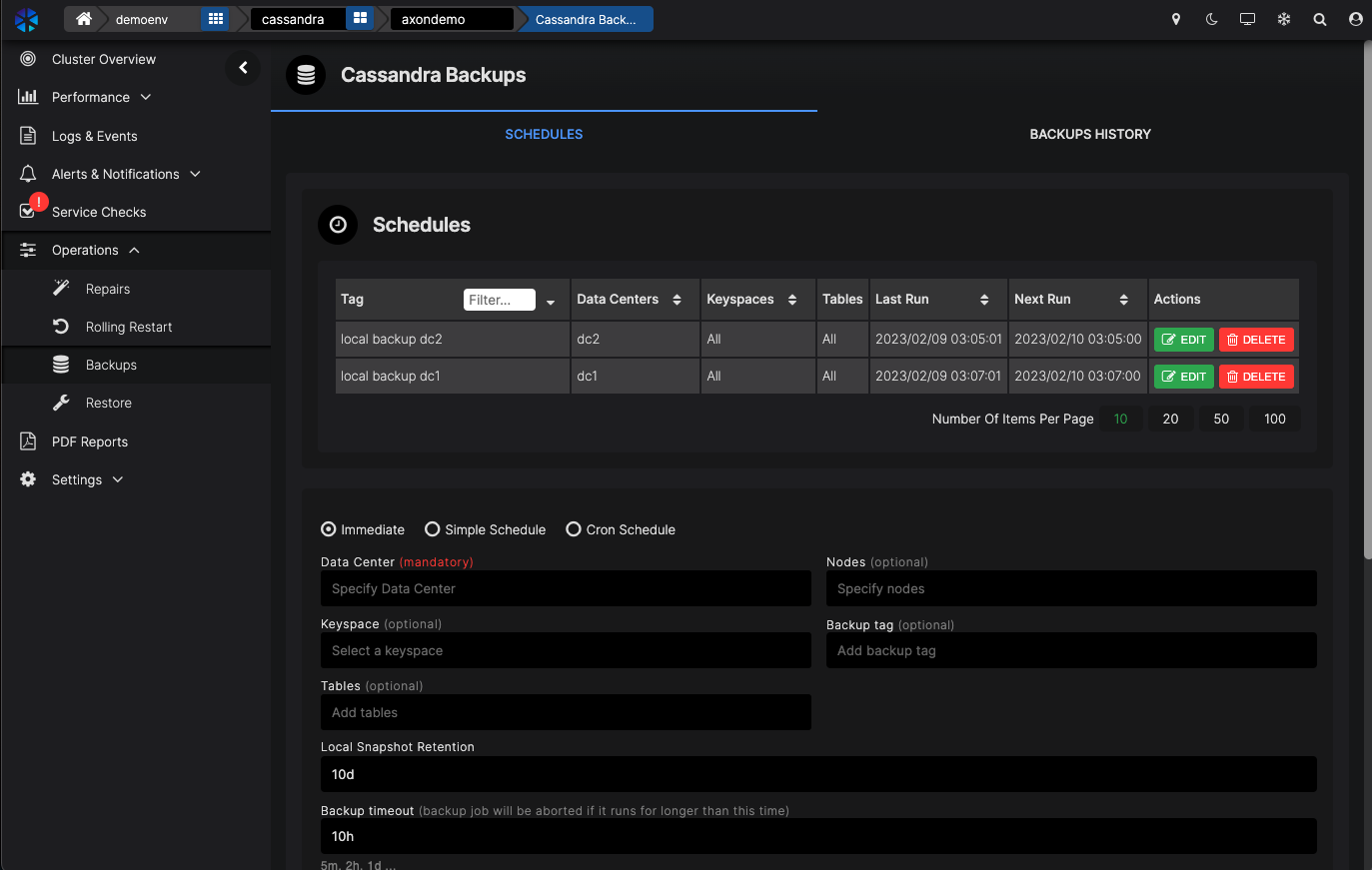Delete local backup dc1 schedule
Viewport: 1372px width, 870px height.
pos(1256,377)
